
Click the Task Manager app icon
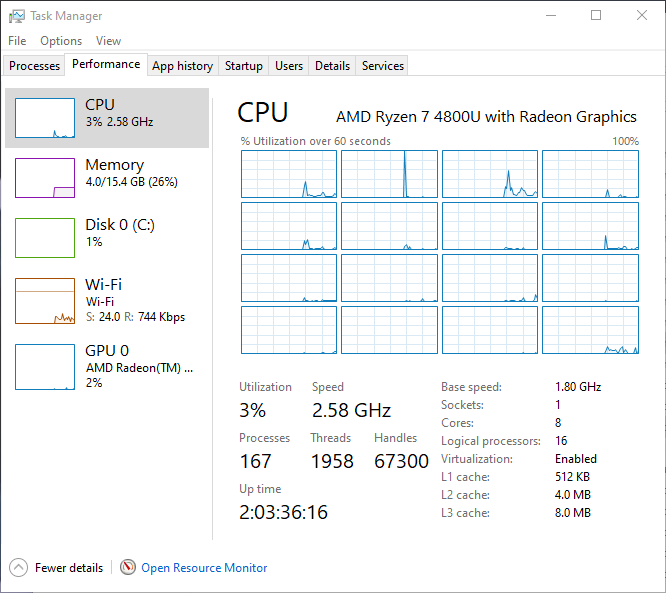coord(17,16)
